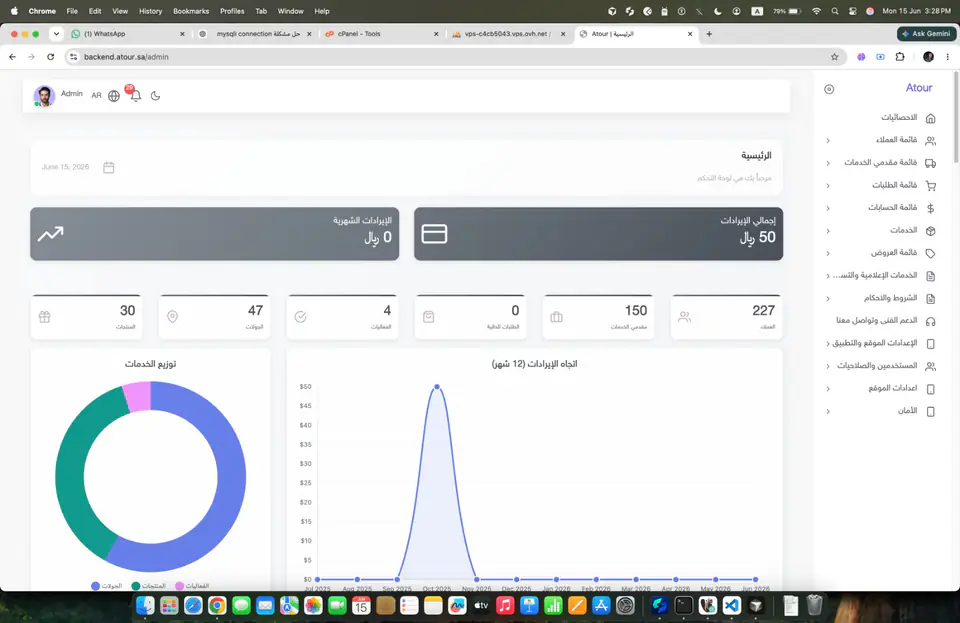Click the credit card icon on إجمالي الإيرادات
Screen dimensions: 960x623
434,234
